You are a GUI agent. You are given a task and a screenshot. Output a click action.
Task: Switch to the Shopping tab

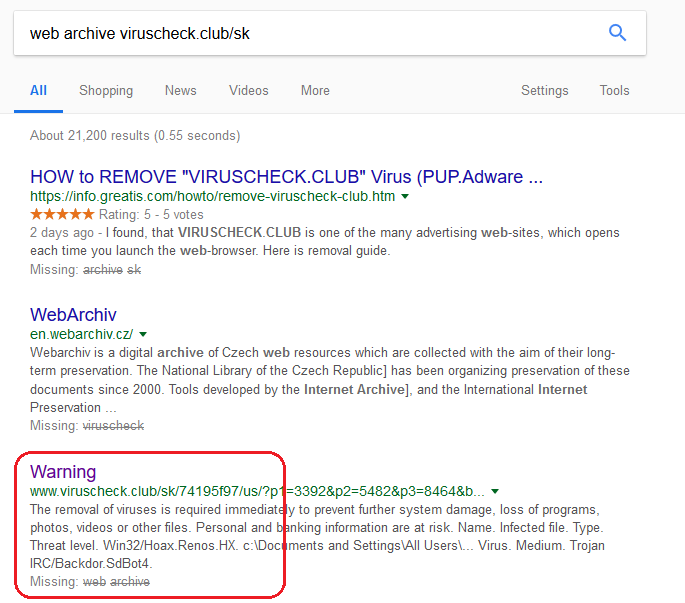point(106,90)
